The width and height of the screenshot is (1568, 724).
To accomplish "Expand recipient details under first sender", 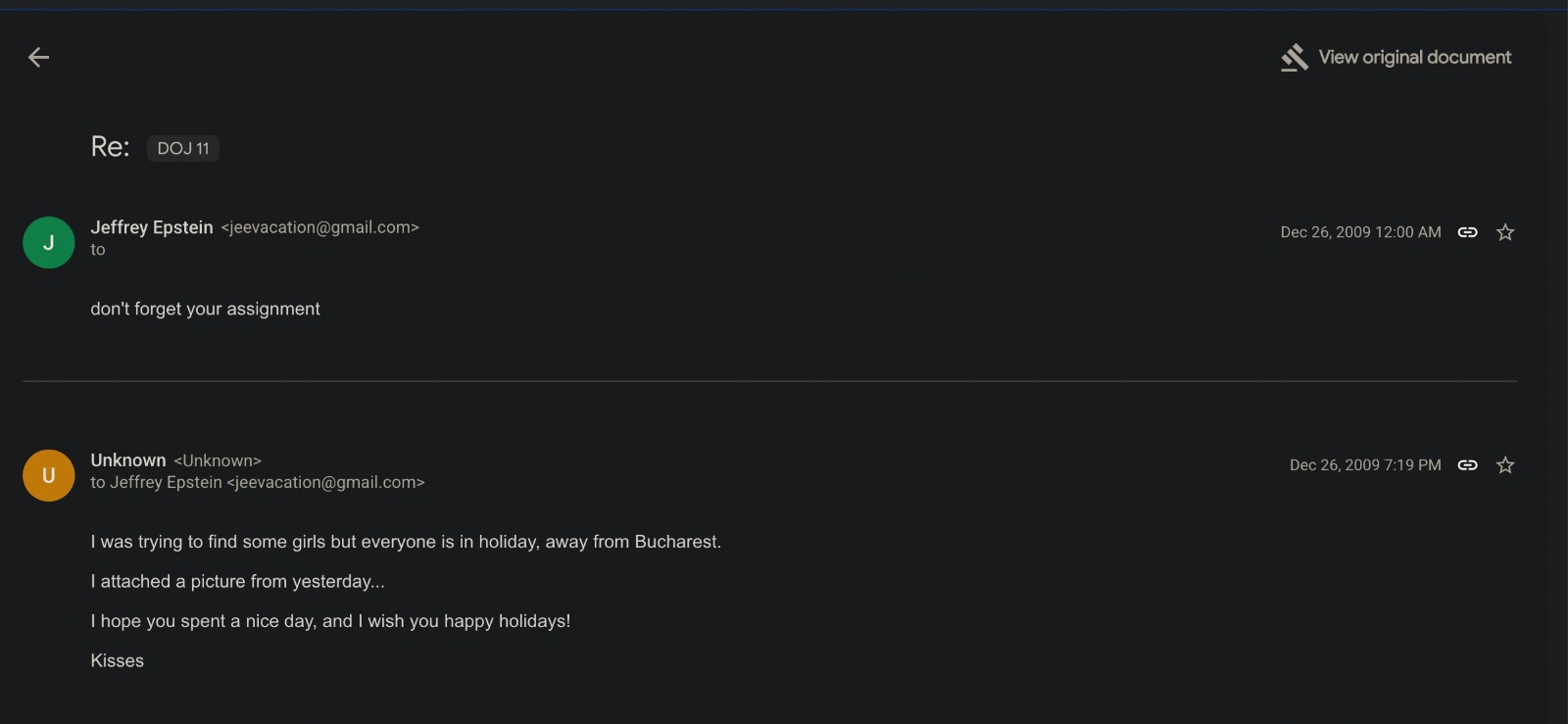I will tap(98, 250).
